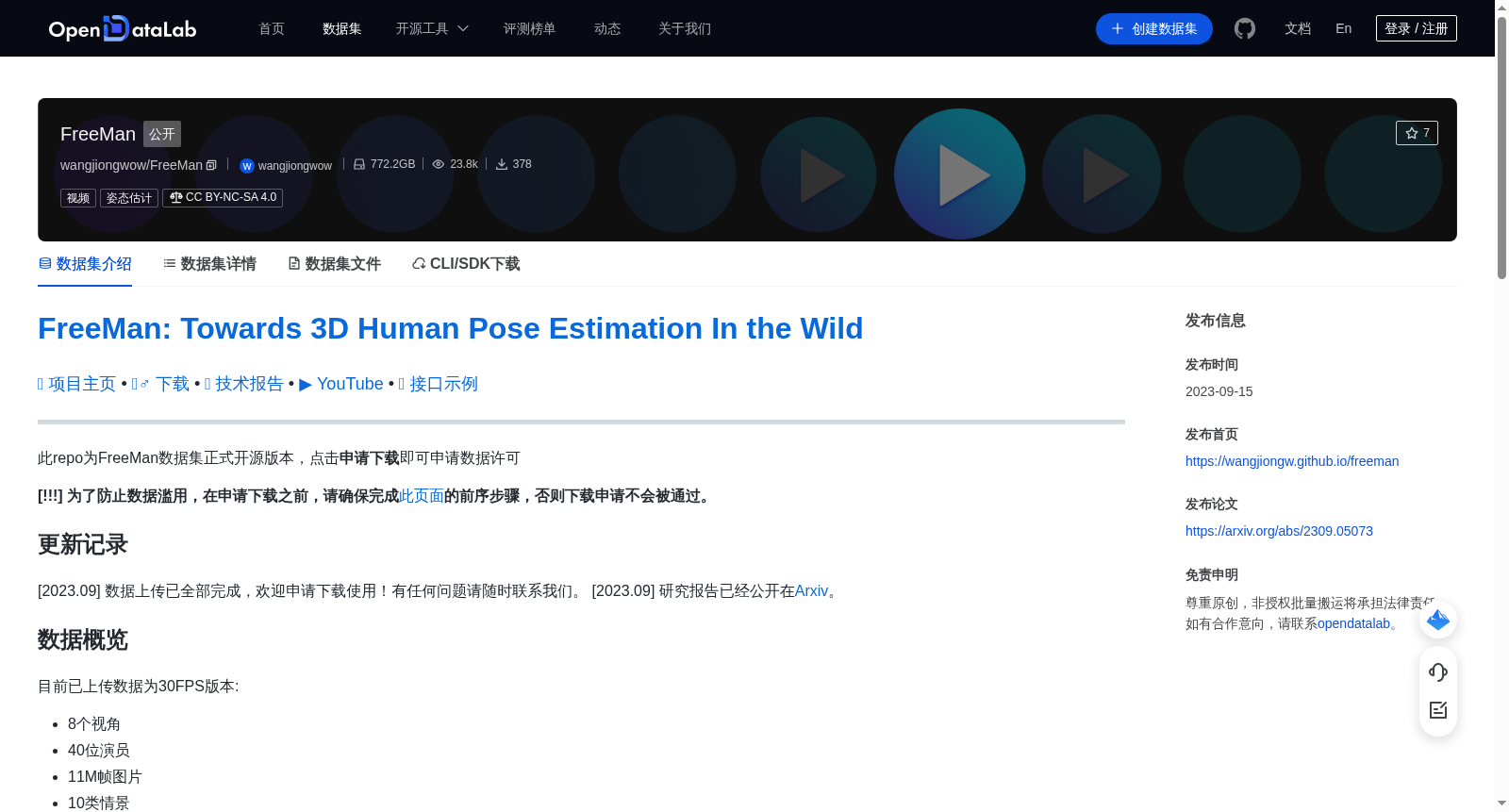The height and width of the screenshot is (812, 1509).
Task: Switch to the 数据集文件 tab
Action: [334, 264]
